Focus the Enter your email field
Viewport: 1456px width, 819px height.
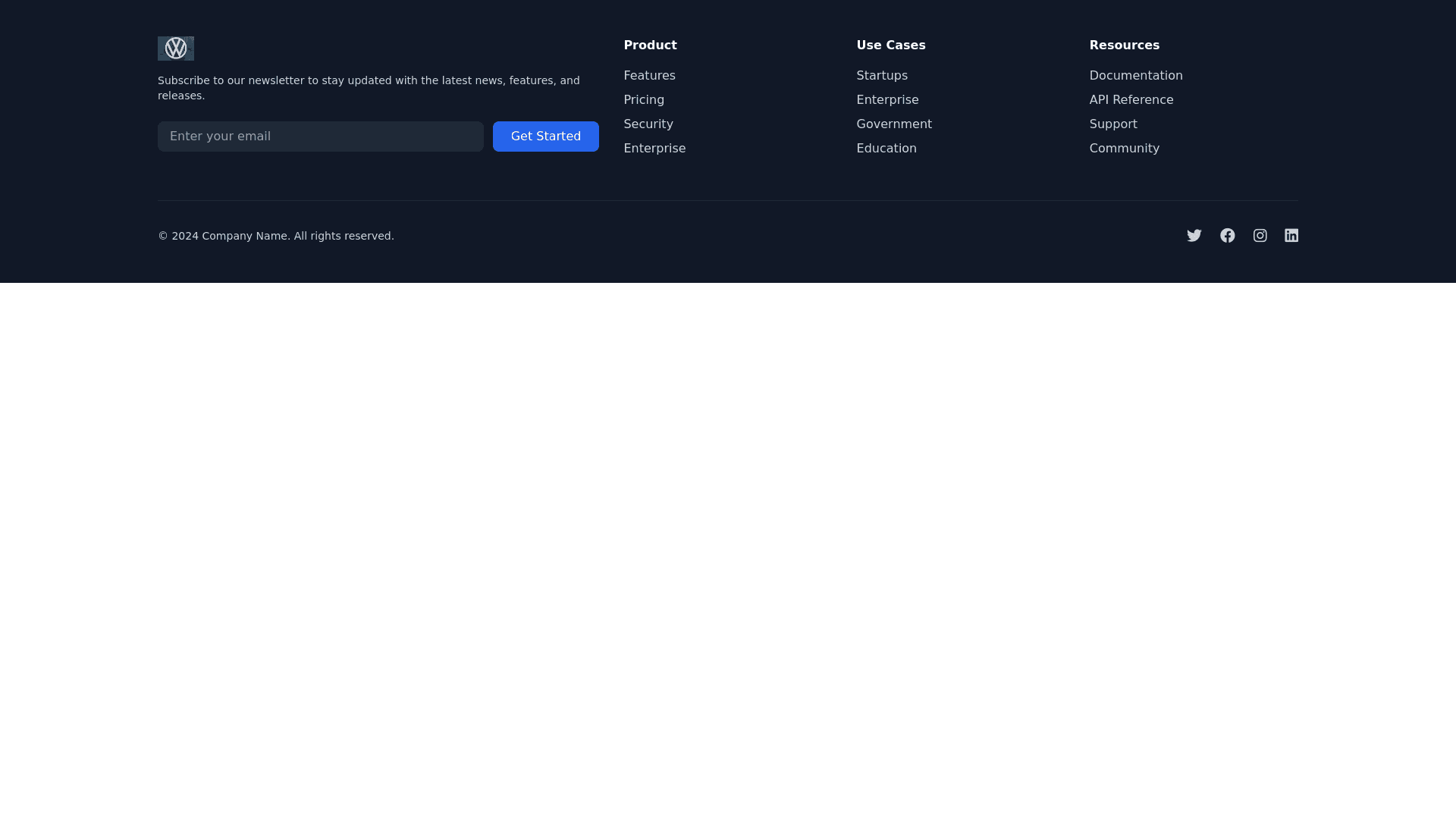click(x=320, y=136)
